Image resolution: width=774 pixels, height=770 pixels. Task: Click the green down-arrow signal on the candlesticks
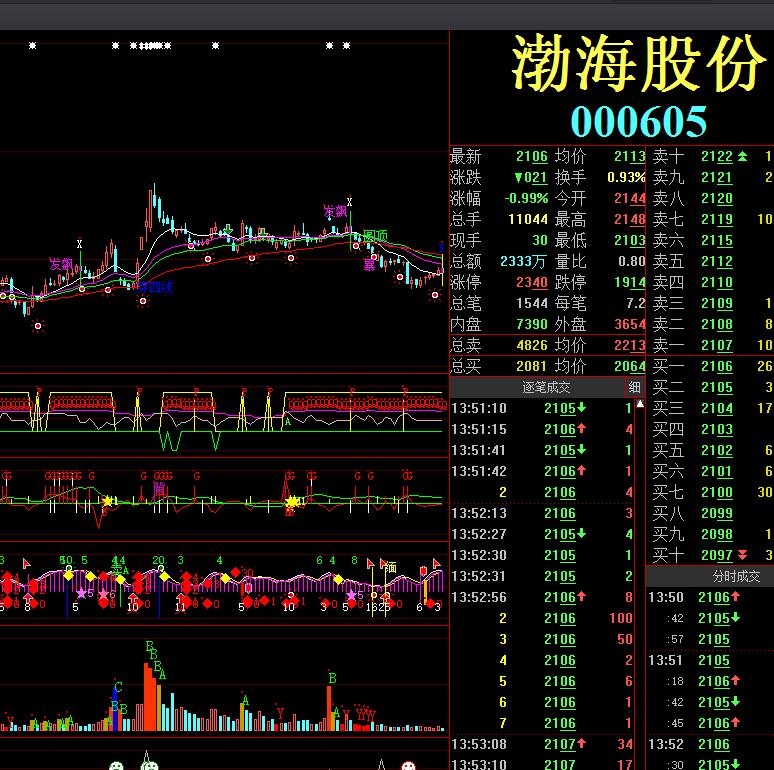coord(228,230)
